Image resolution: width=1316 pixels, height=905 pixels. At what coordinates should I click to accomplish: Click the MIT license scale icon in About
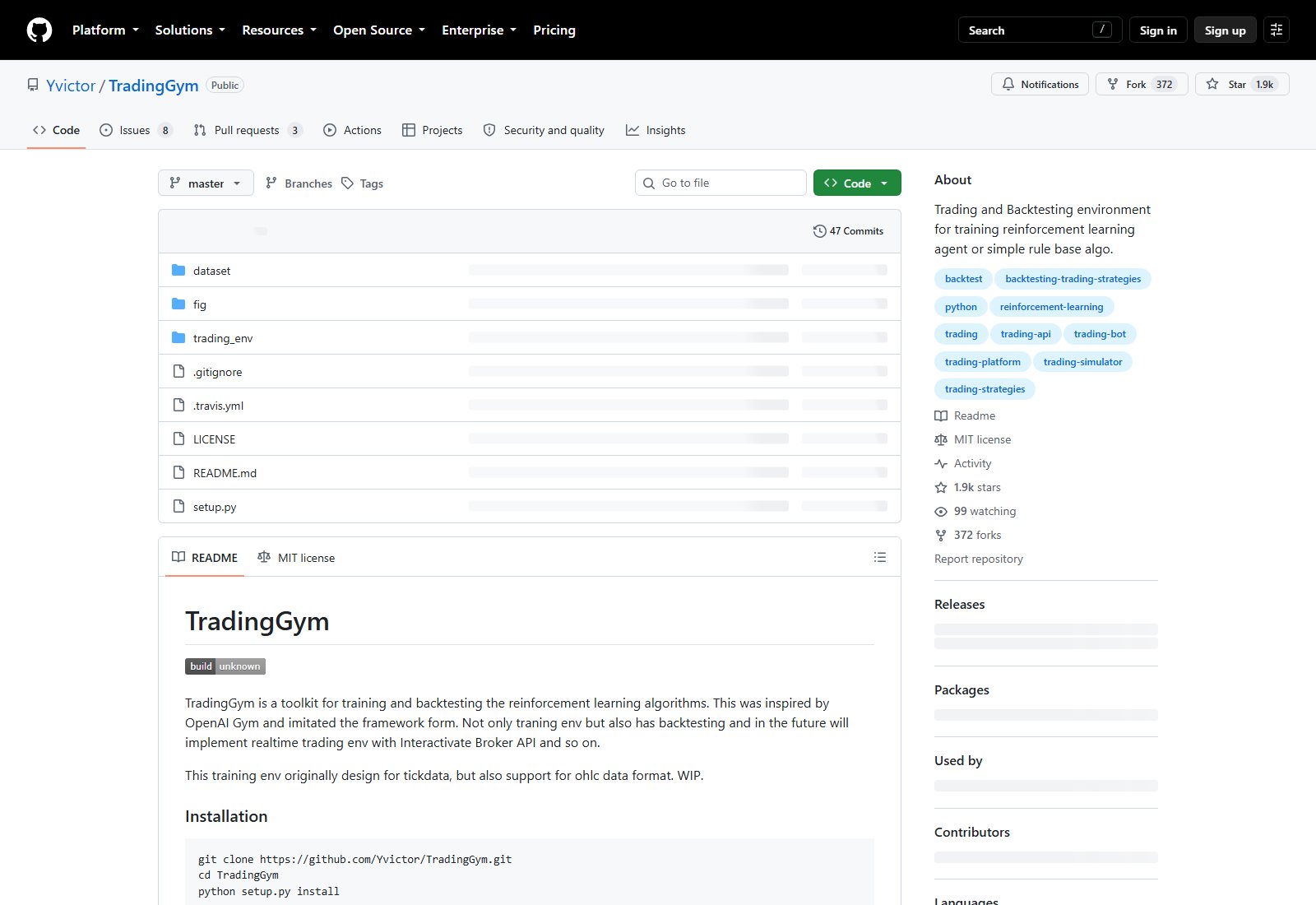click(941, 440)
